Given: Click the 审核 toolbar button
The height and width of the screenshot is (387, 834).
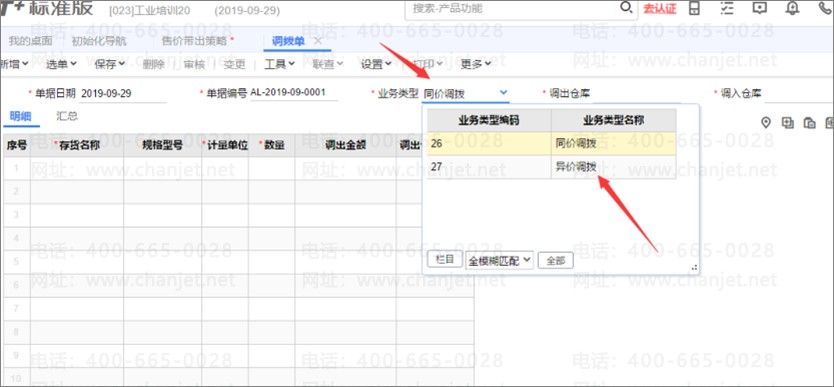Looking at the screenshot, I should coord(194,64).
